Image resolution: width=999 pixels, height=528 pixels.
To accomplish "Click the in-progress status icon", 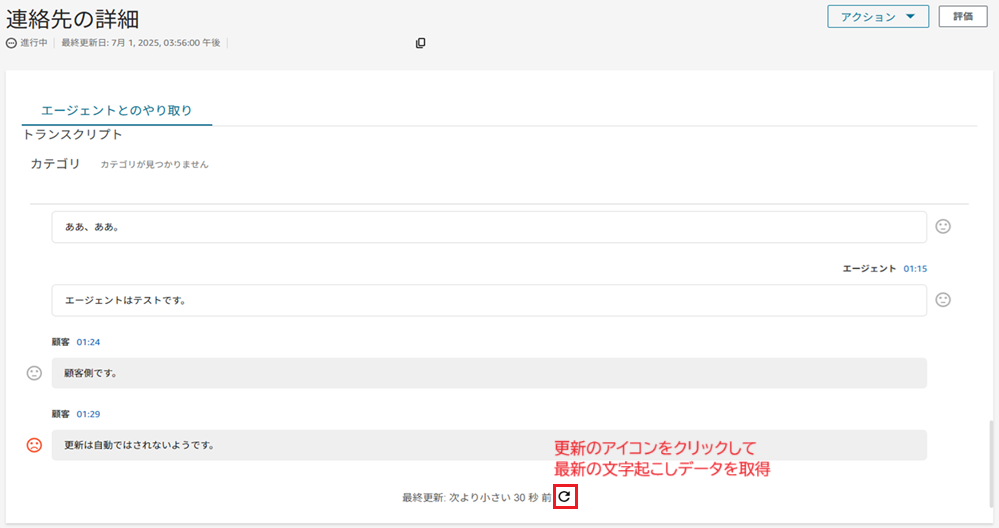I will [11, 43].
